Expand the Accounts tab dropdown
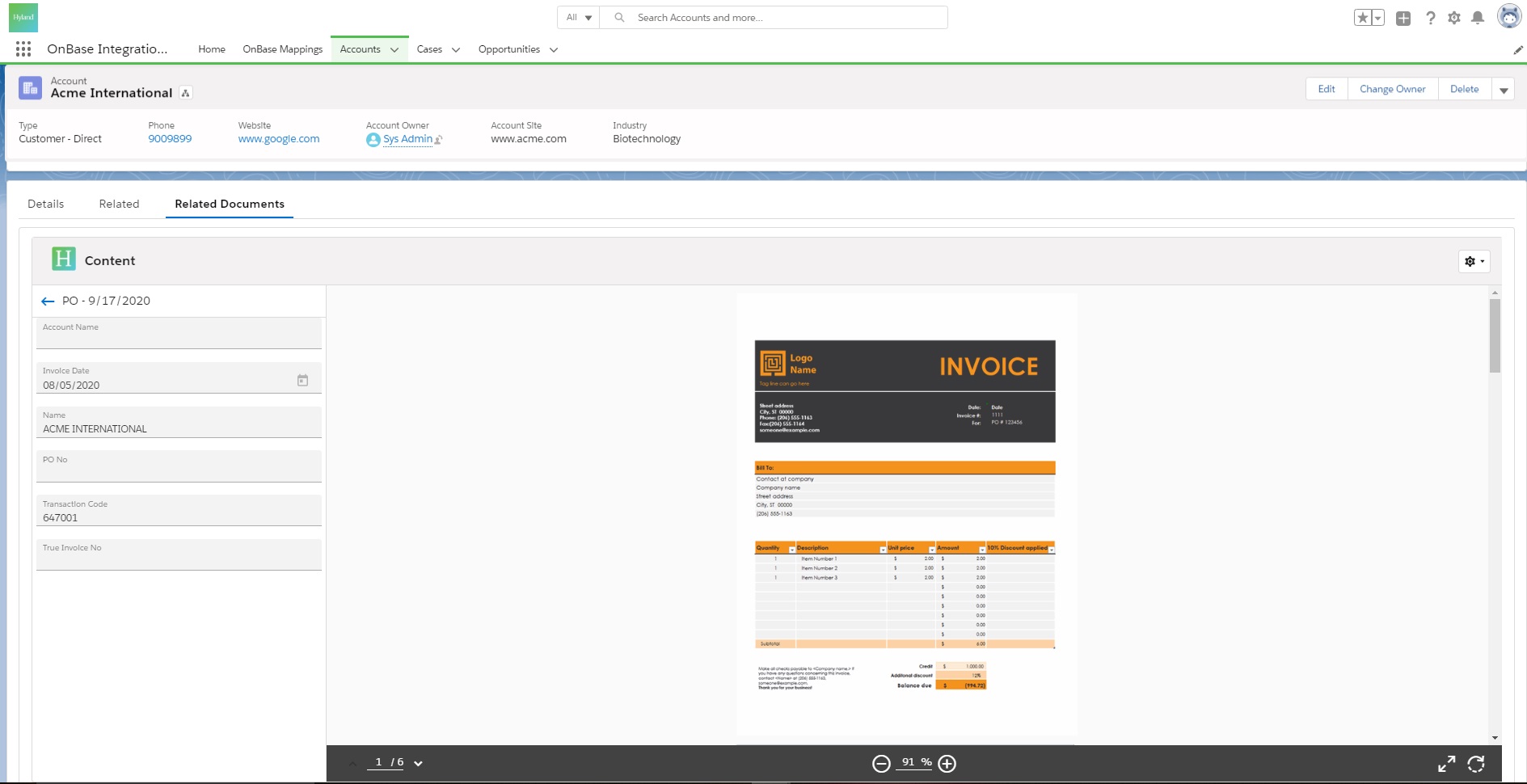1527x784 pixels. [394, 50]
